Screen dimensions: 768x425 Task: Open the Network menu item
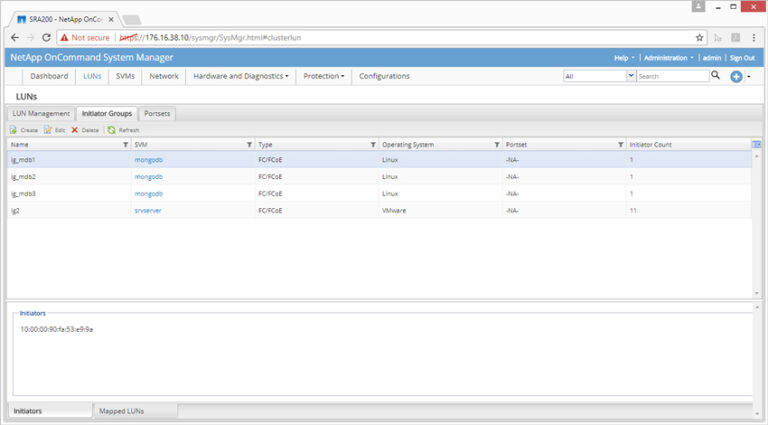coord(164,76)
